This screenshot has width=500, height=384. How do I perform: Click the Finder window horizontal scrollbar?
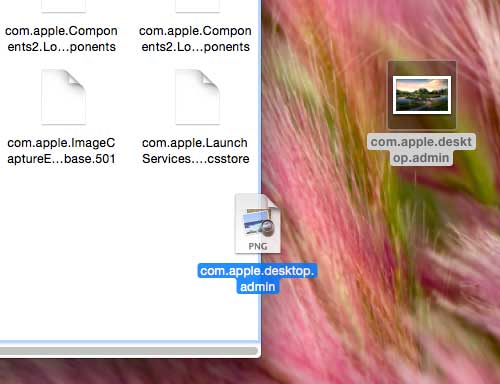(x=129, y=351)
